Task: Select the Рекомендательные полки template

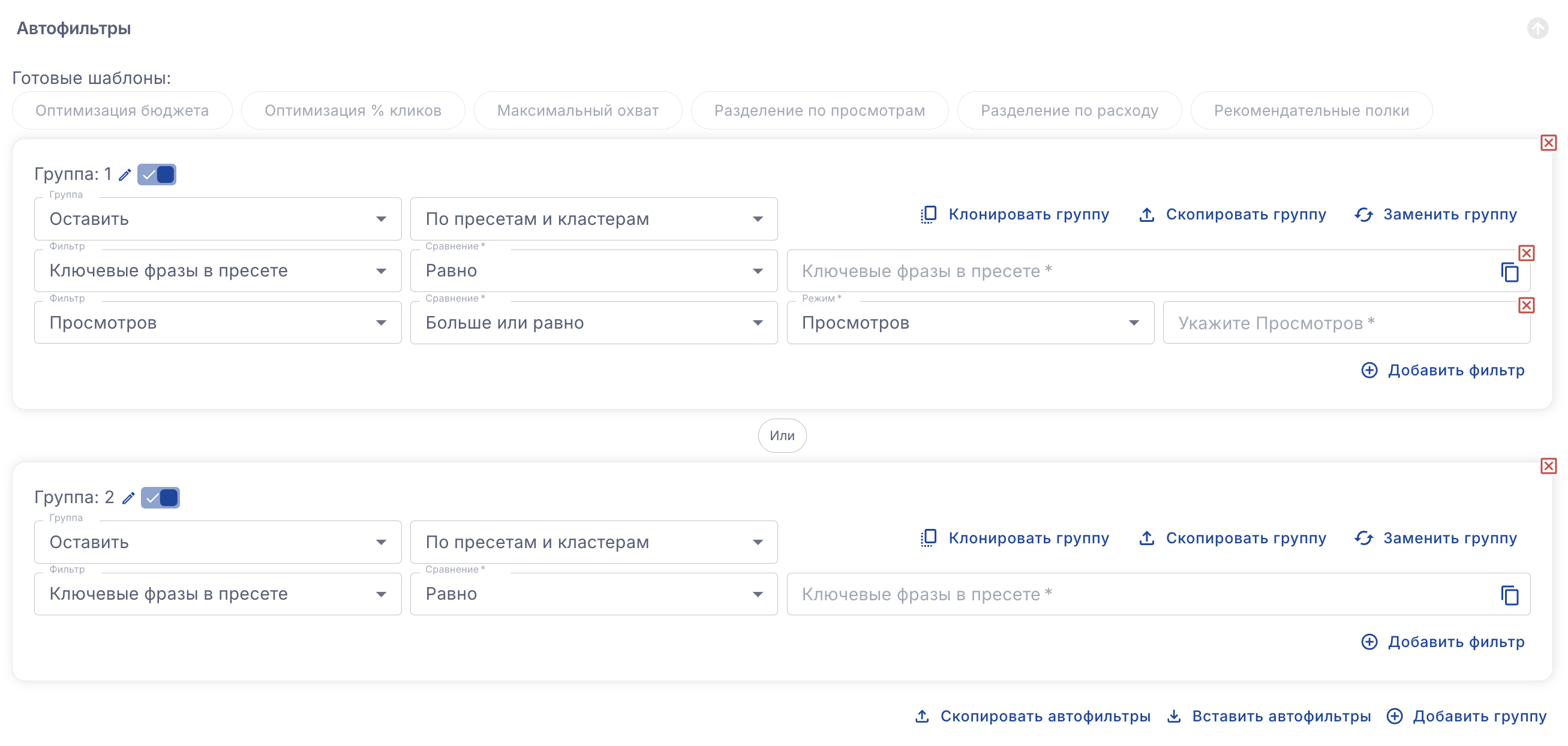Action: pos(1311,111)
